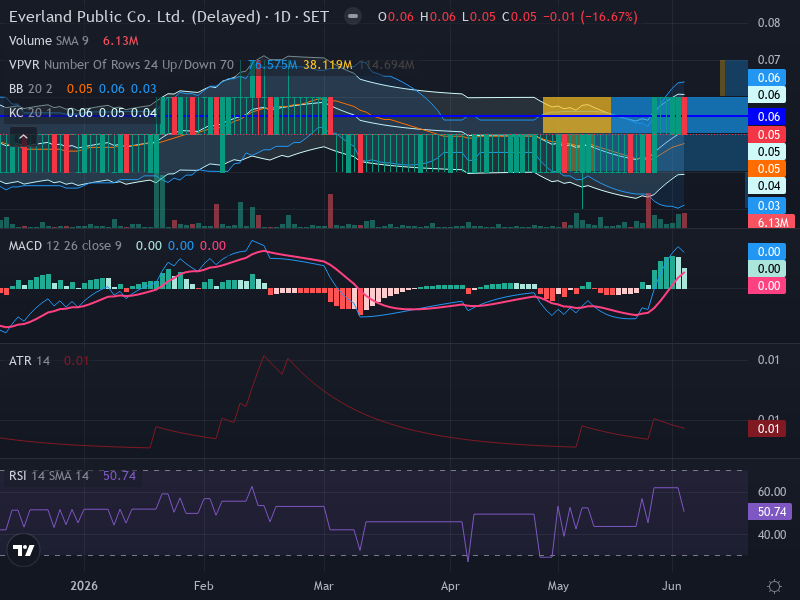
Task: Click the blue 0.00 MACD line label
Action: coord(767,252)
